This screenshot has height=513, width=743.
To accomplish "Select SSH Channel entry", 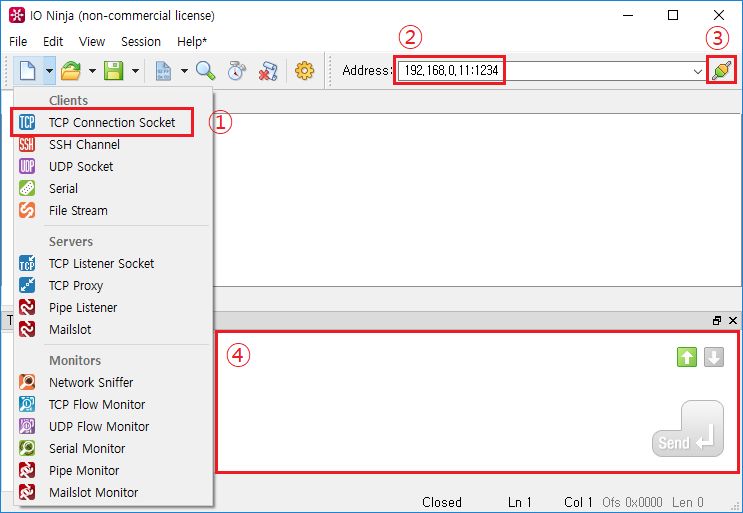I will pyautogui.click(x=112, y=144).
